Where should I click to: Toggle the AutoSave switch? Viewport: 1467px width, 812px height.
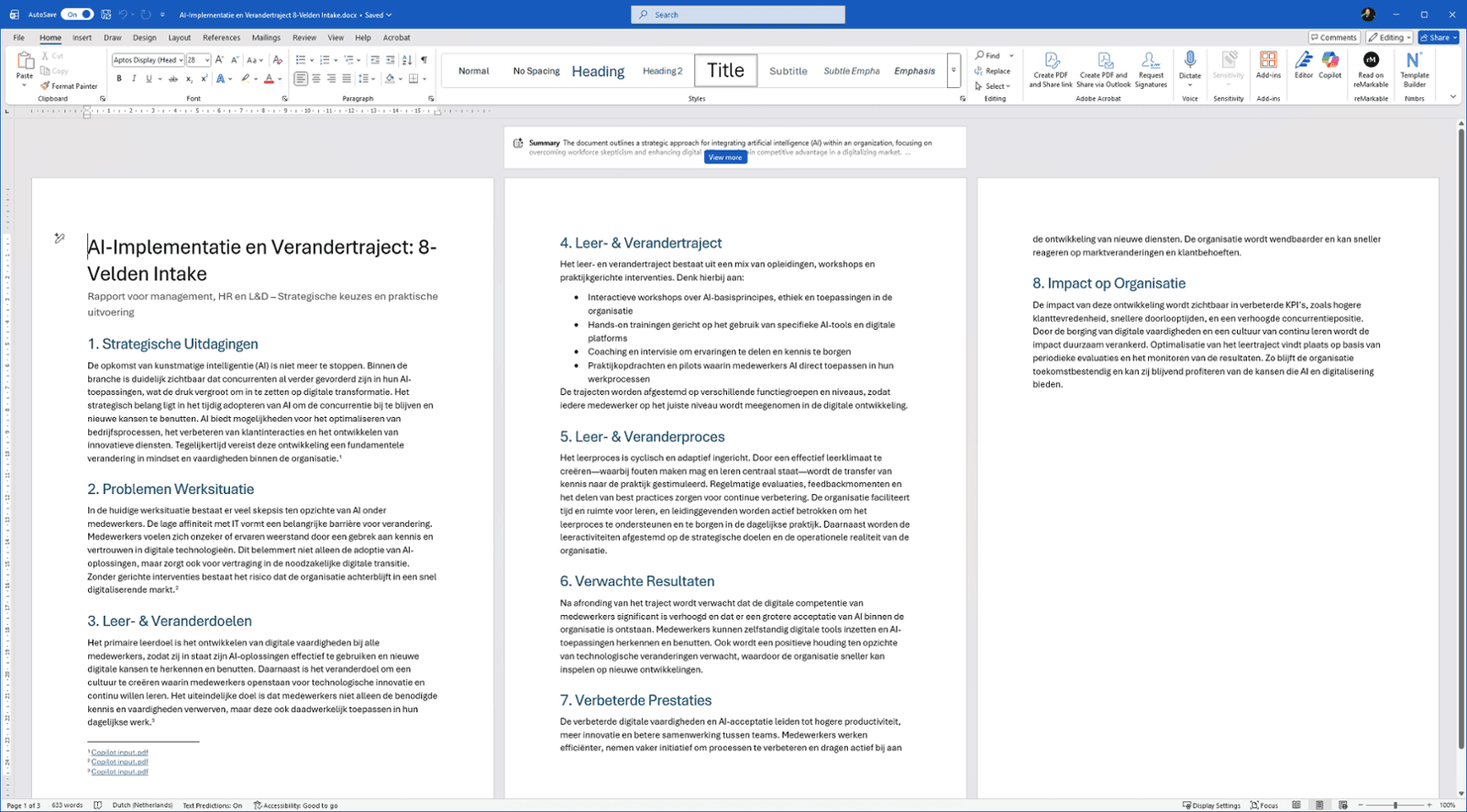(x=77, y=15)
